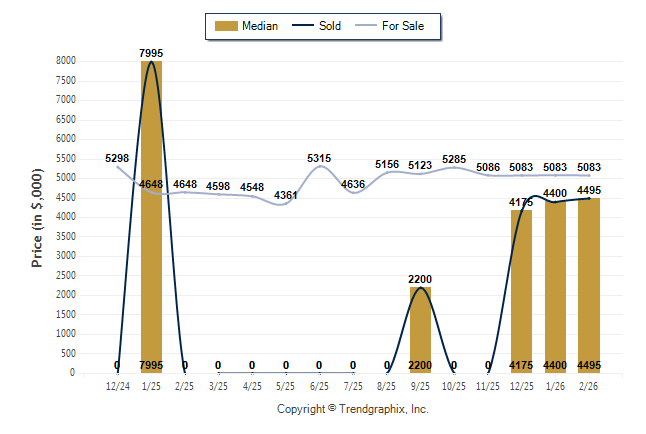The width and height of the screenshot is (646, 434).
Task: Click the 7995 peak Sold data label
Action: pos(151,52)
